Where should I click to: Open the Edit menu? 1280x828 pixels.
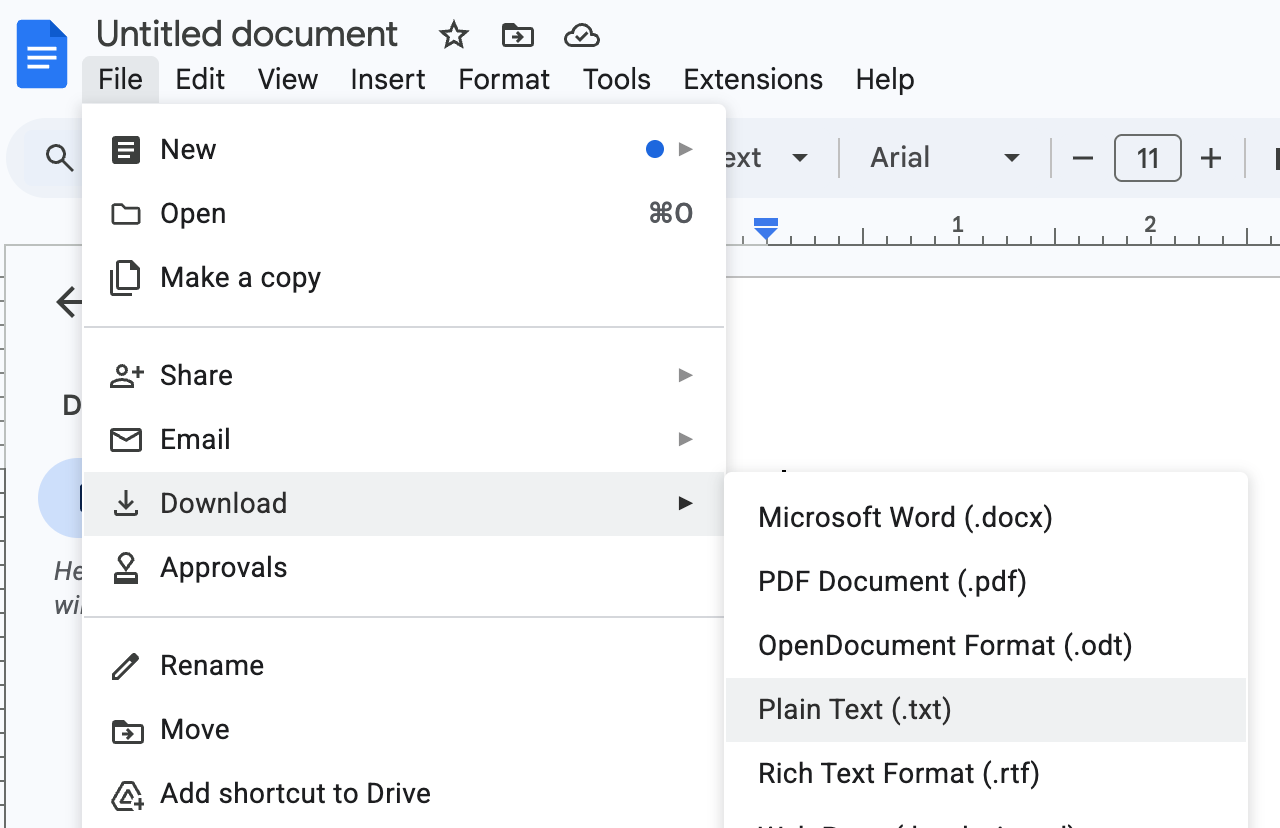200,80
